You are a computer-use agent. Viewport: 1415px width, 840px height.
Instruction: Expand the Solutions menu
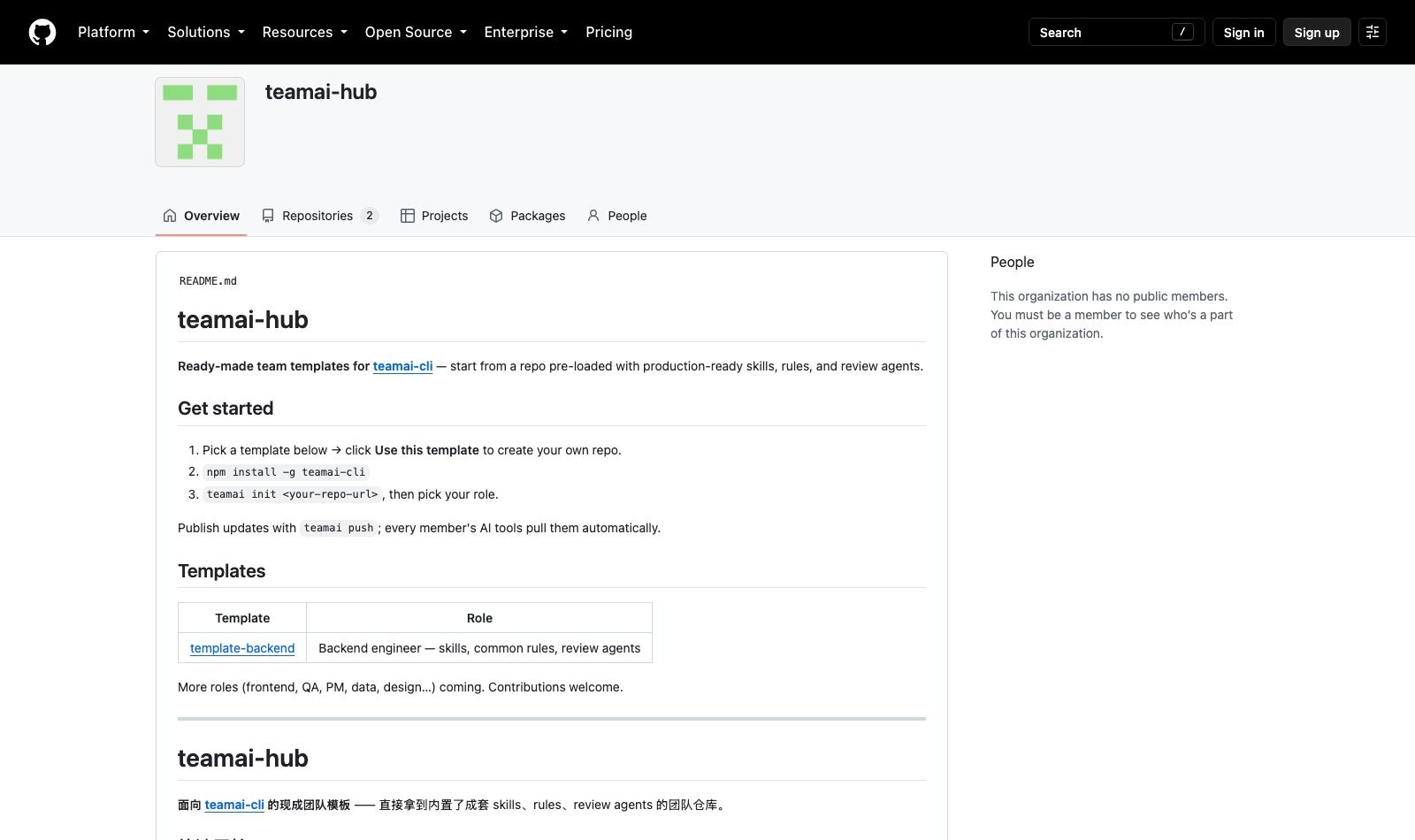point(206,32)
